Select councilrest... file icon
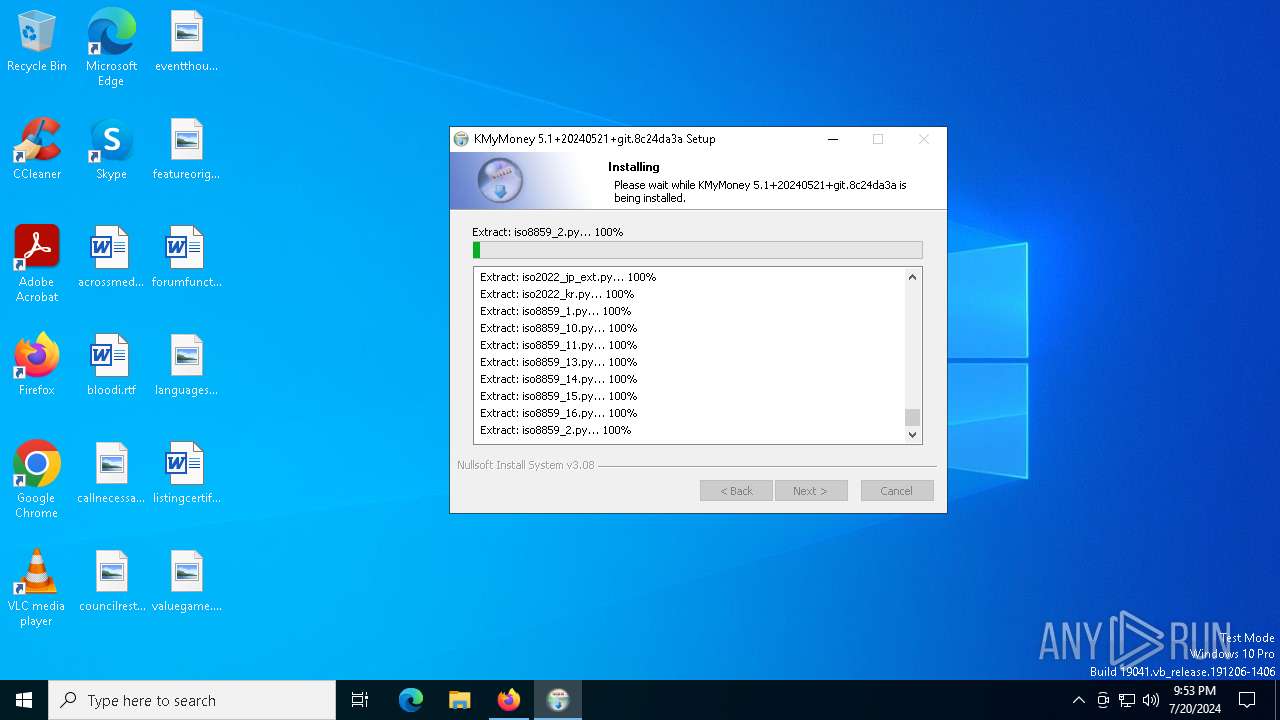The height and width of the screenshot is (720, 1280). pyautogui.click(x=111, y=582)
